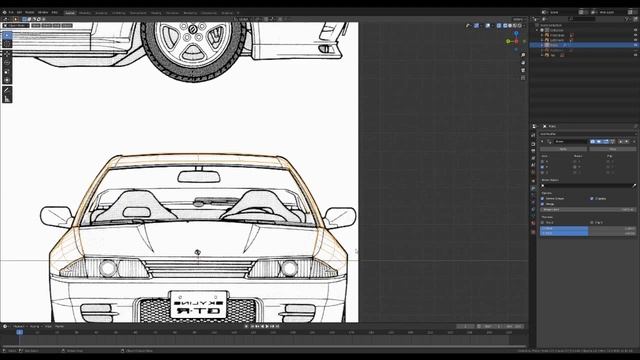Toggle the mirror X axis checkbox
Screen dimensions: 640x360
click(x=542, y=162)
